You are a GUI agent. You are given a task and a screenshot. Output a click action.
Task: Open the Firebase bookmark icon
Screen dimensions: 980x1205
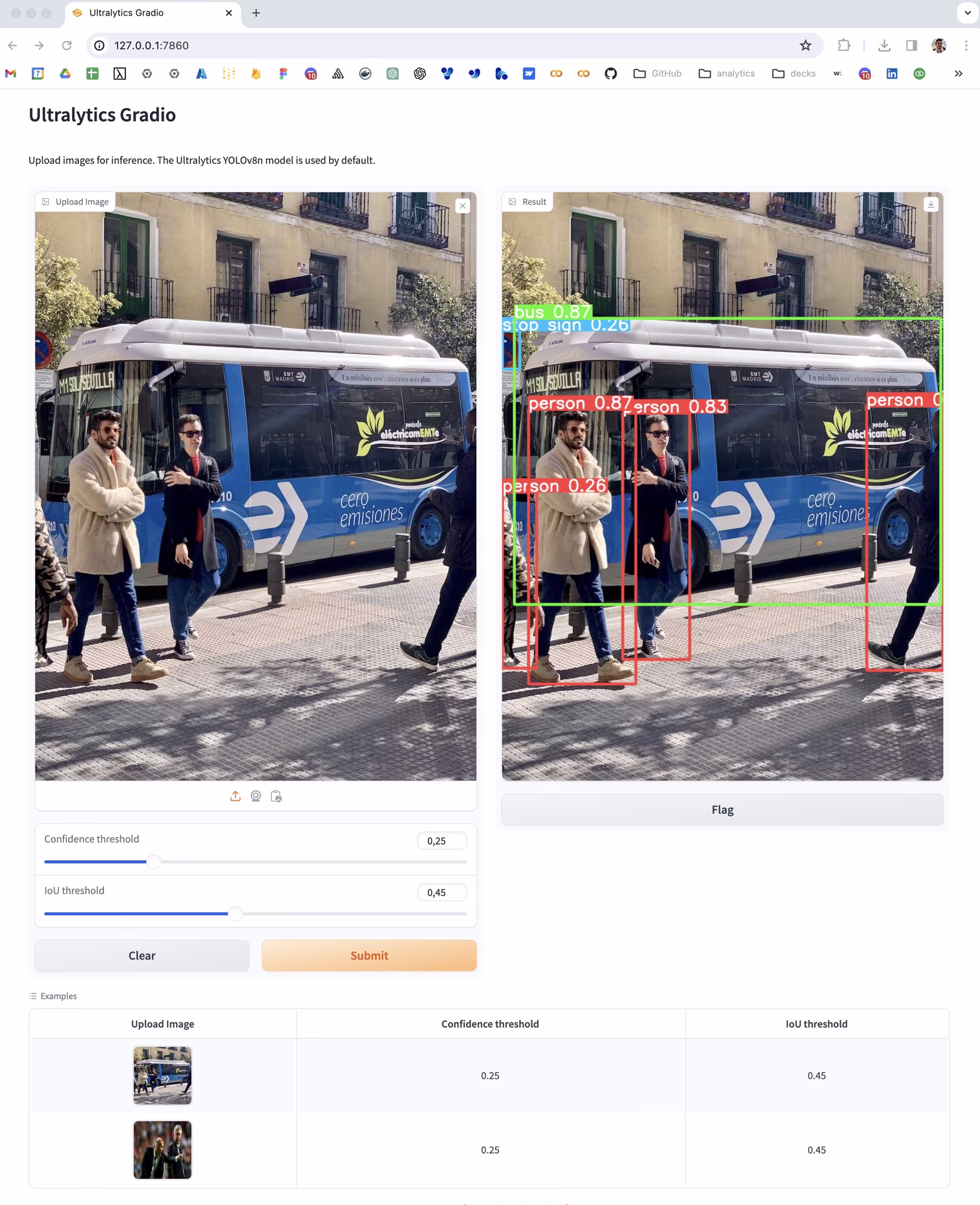256,73
